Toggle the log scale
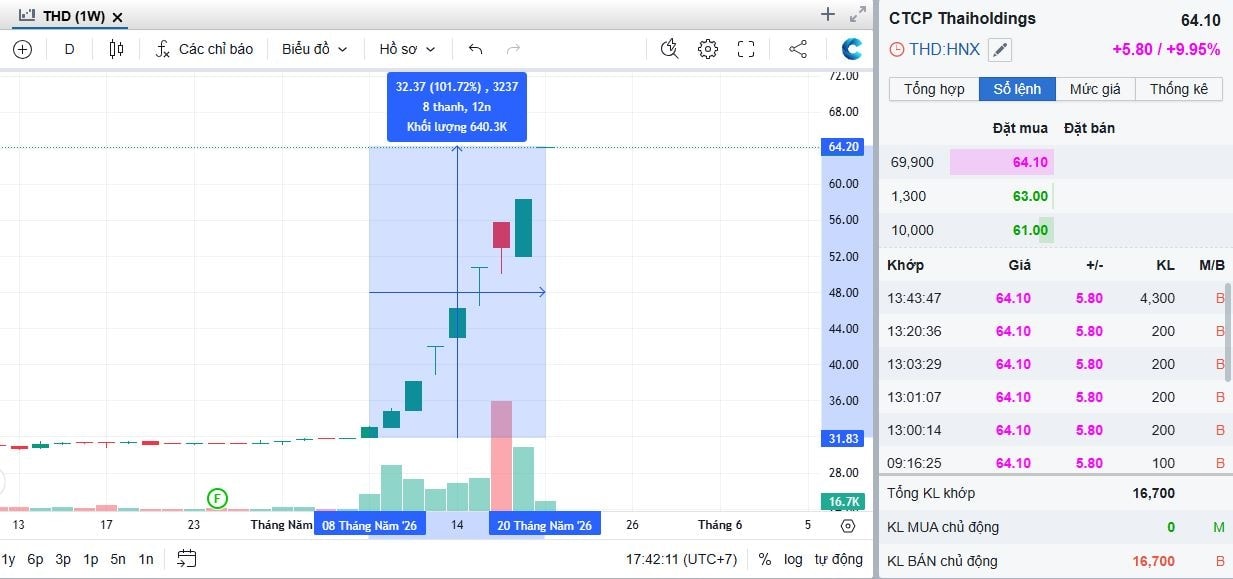The width and height of the screenshot is (1233, 579). 793,559
